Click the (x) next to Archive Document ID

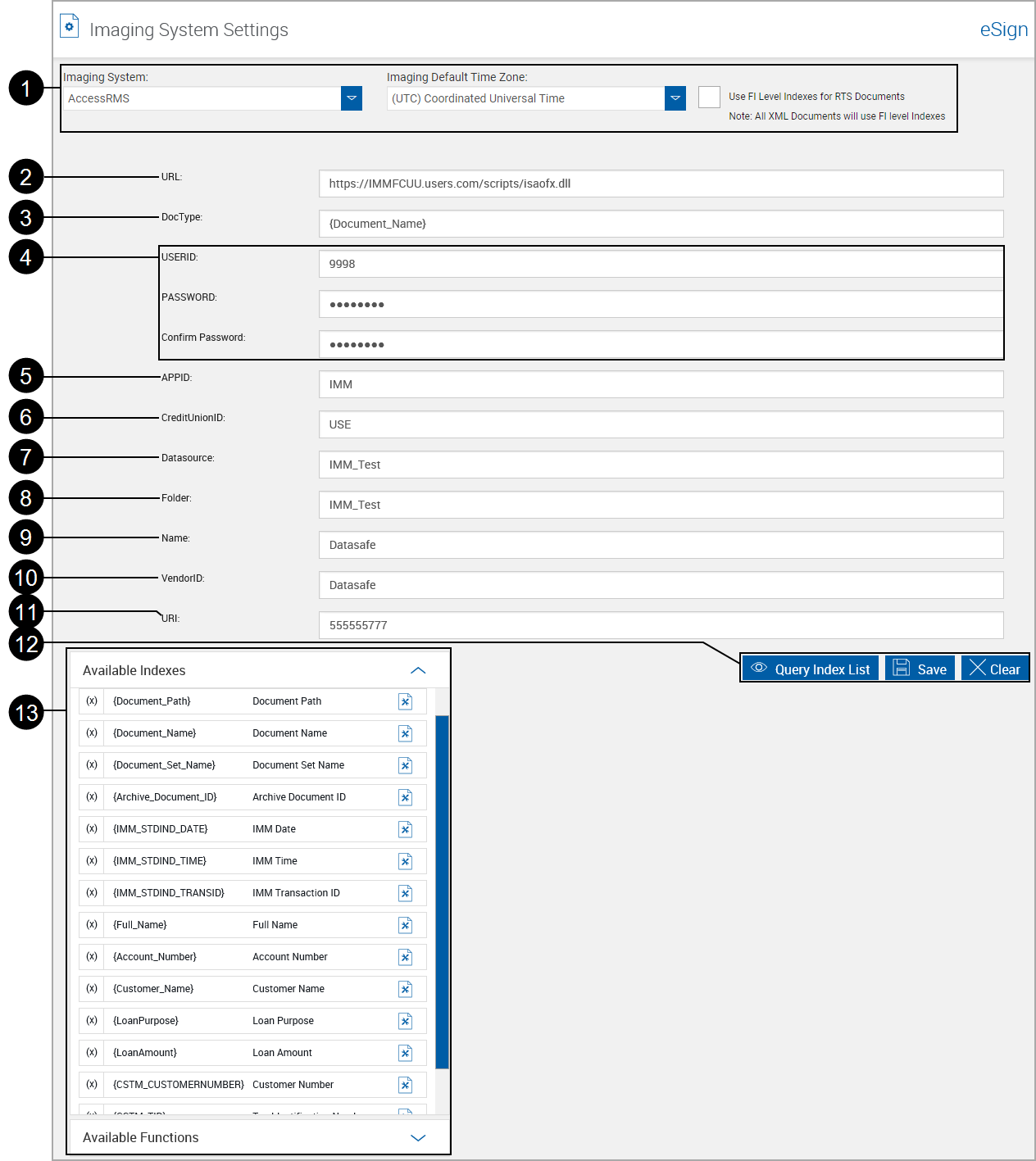tap(91, 796)
